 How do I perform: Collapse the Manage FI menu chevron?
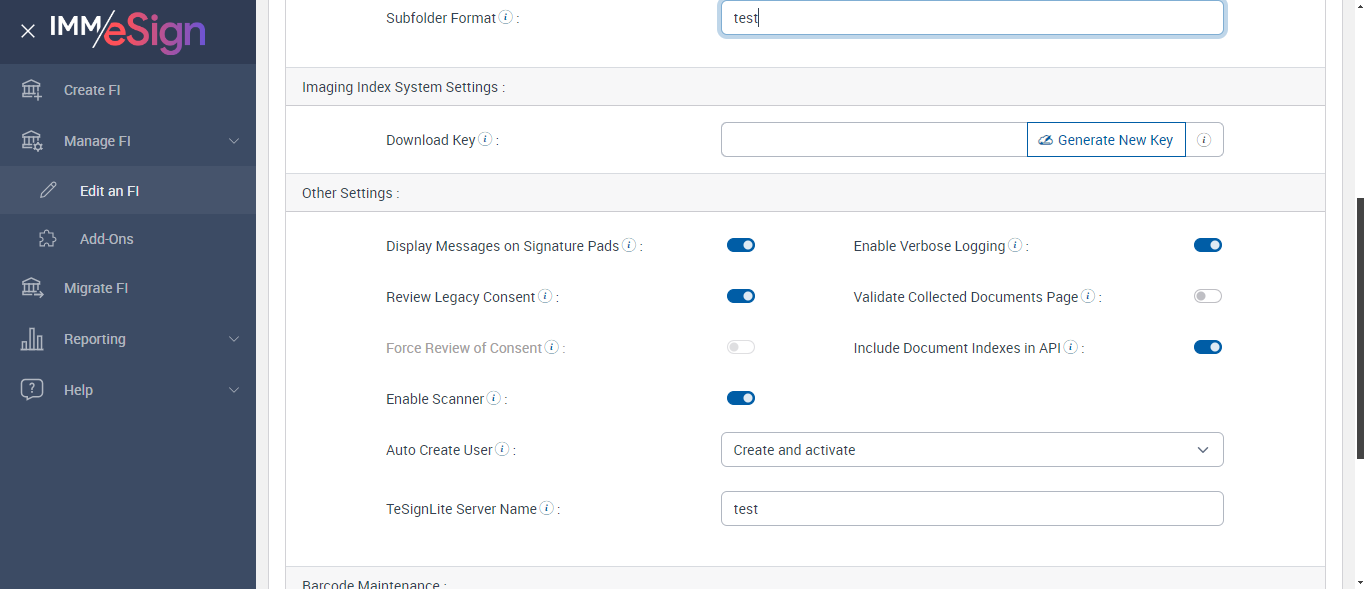point(234,141)
